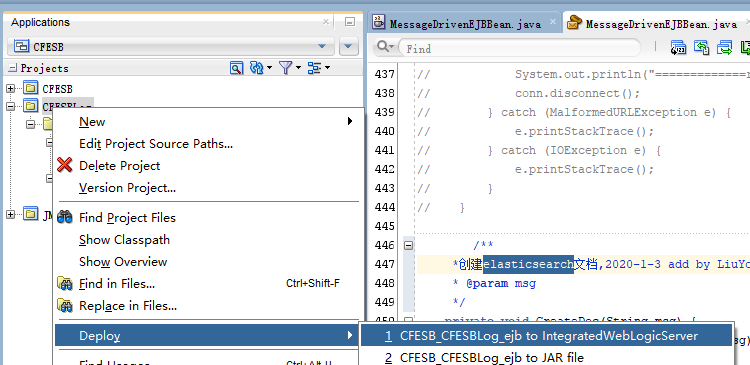Click the System.out.println code line
Screen dimensions: 750x365
[x=632, y=75]
